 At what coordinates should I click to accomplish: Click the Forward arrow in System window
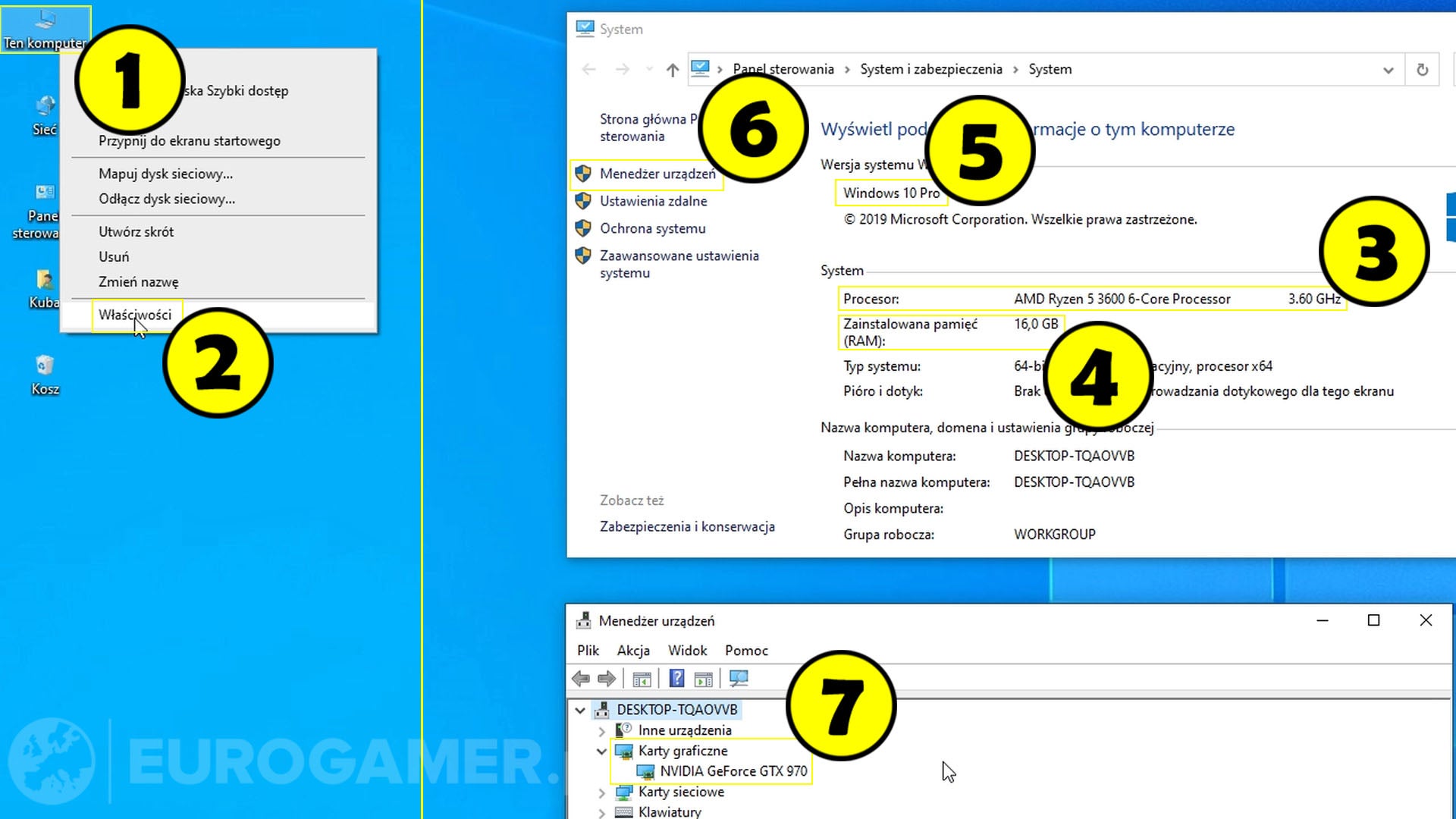(623, 69)
